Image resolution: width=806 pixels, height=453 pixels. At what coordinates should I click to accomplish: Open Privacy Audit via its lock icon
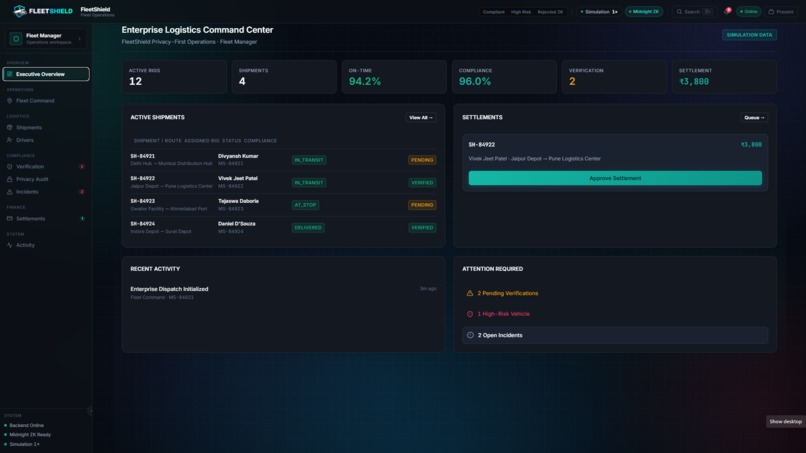9,179
